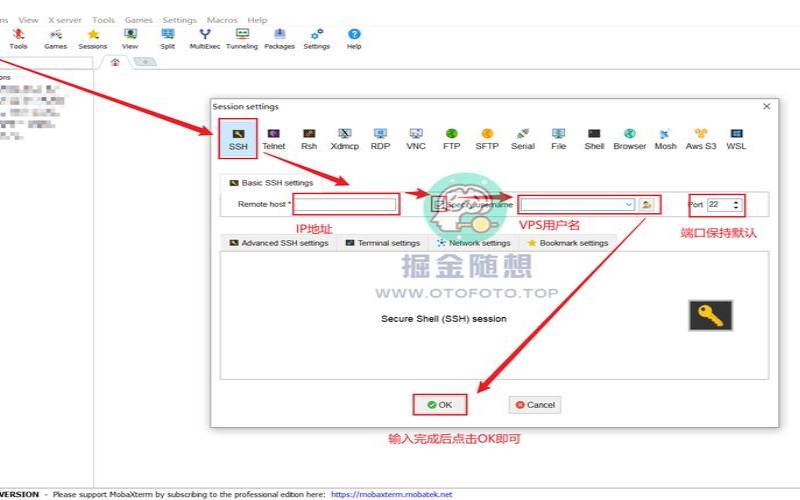
Task: Open the Games menu
Action: 139,20
